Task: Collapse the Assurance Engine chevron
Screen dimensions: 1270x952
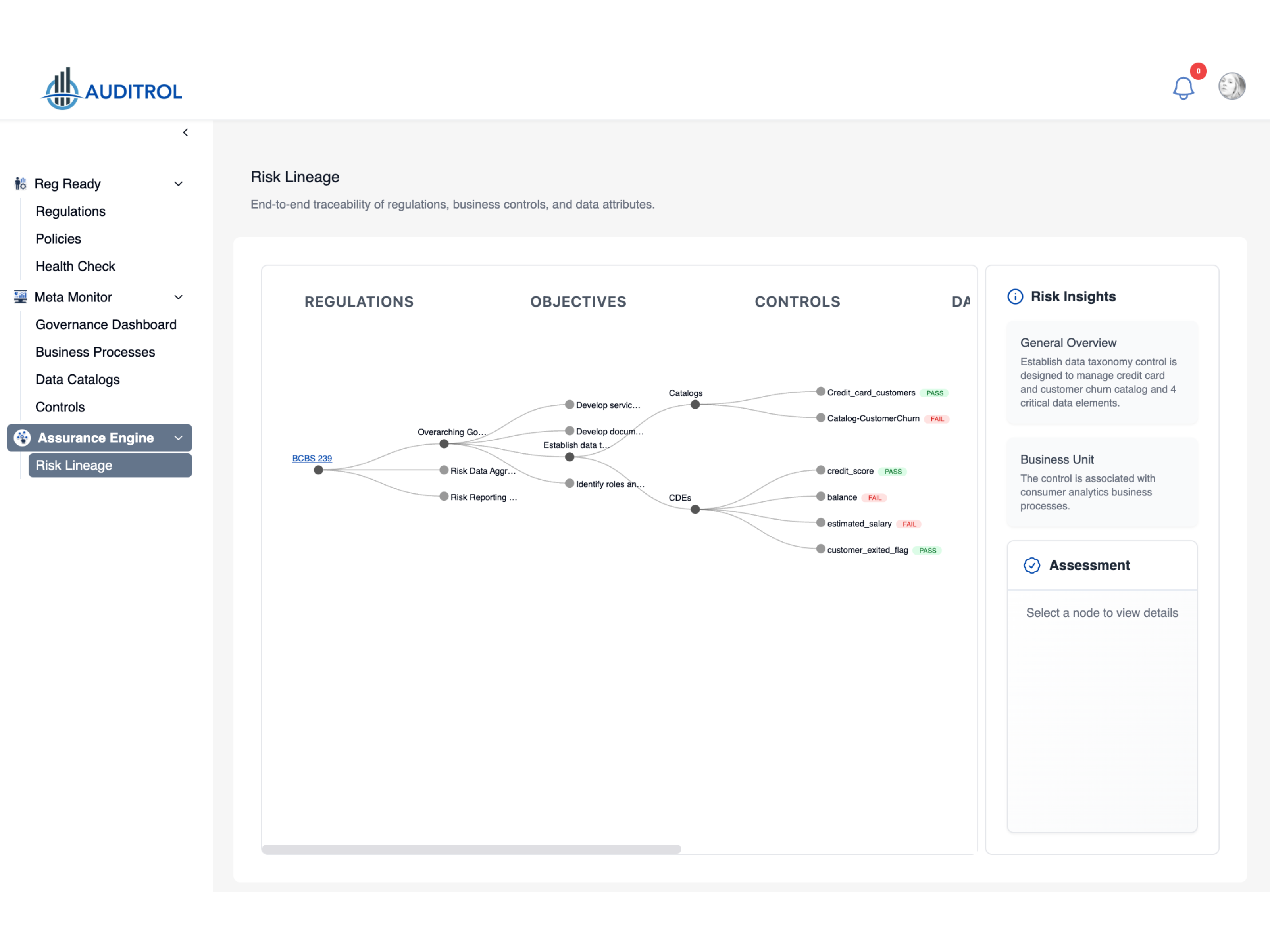Action: click(179, 438)
